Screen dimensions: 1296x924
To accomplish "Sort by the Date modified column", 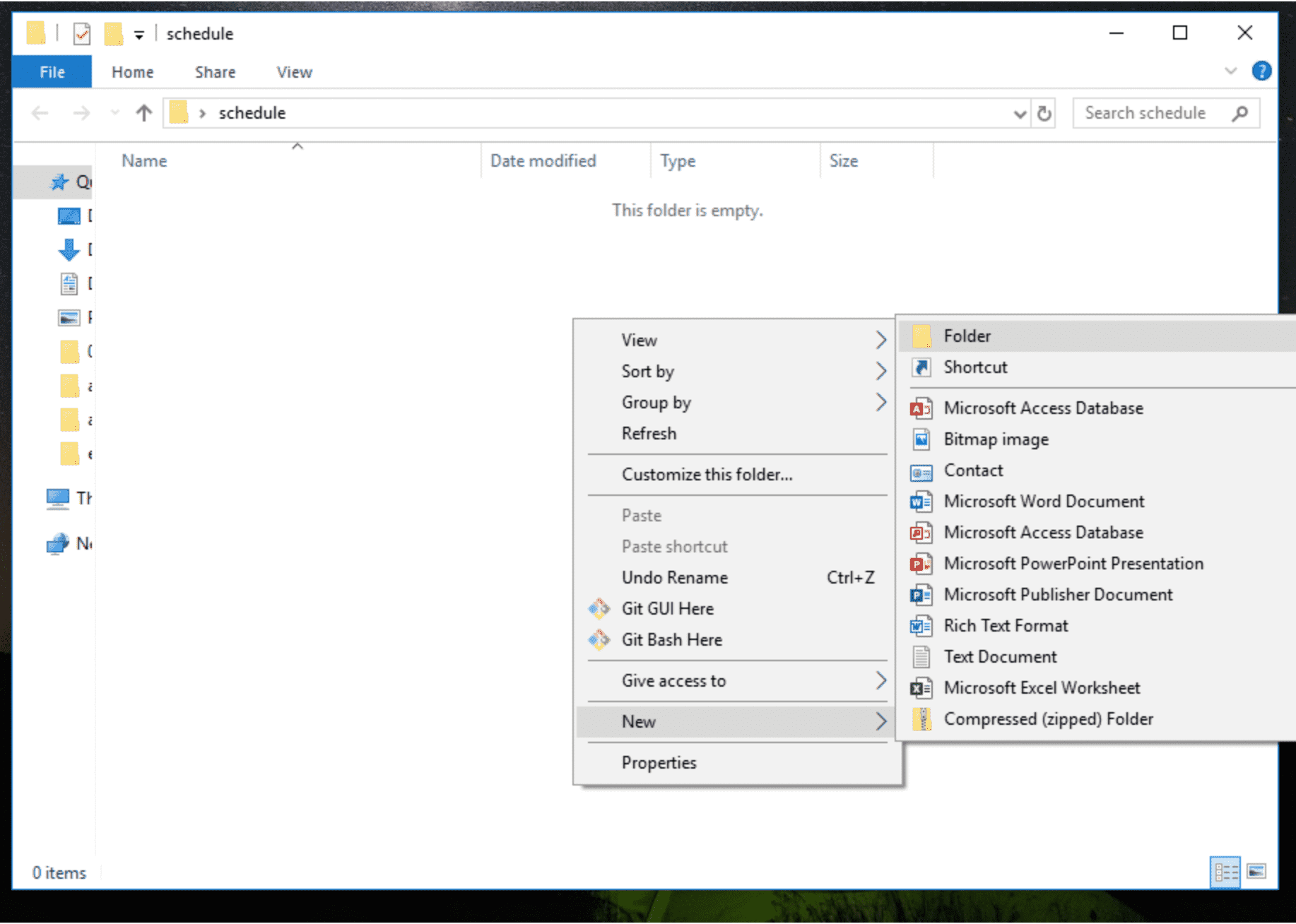I will point(543,161).
